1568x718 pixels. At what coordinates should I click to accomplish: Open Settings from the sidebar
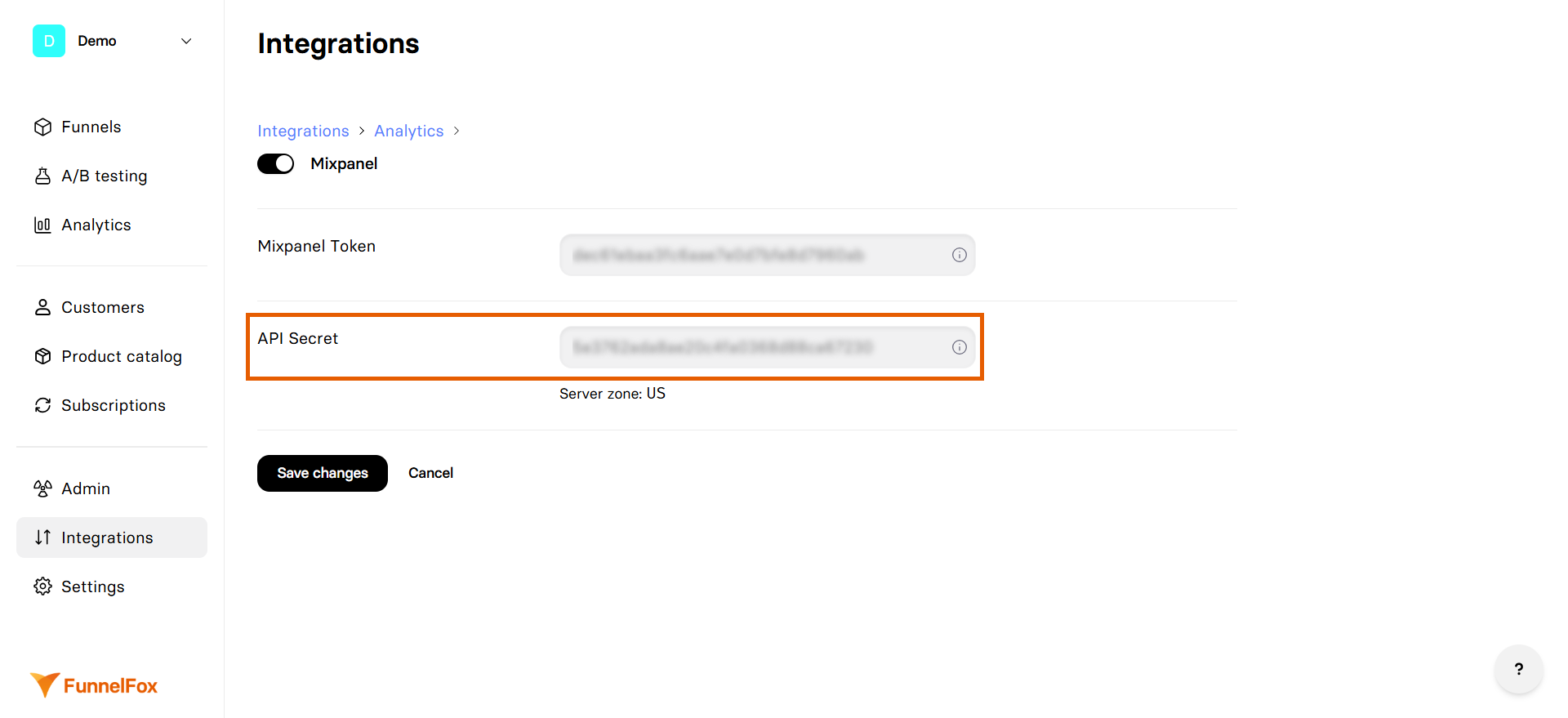[x=112, y=586]
